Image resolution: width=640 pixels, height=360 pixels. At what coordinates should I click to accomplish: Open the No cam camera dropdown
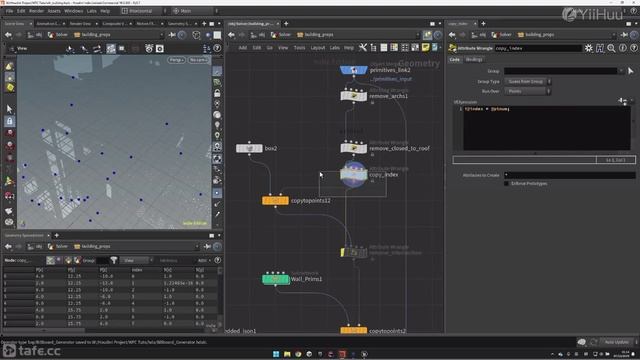[x=198, y=60]
